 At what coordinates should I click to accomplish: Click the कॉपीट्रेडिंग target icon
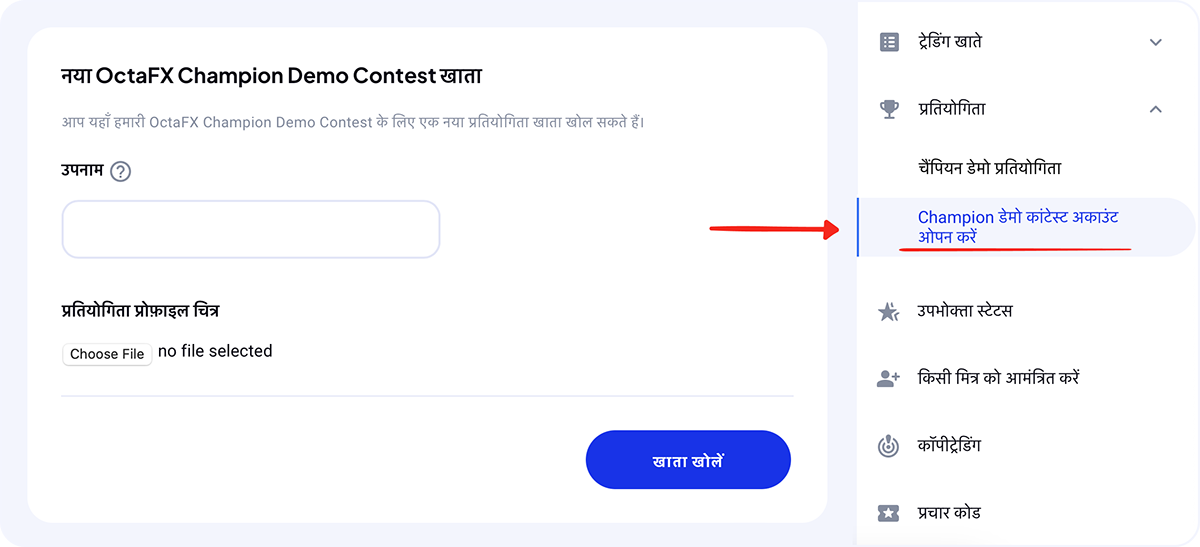(888, 446)
